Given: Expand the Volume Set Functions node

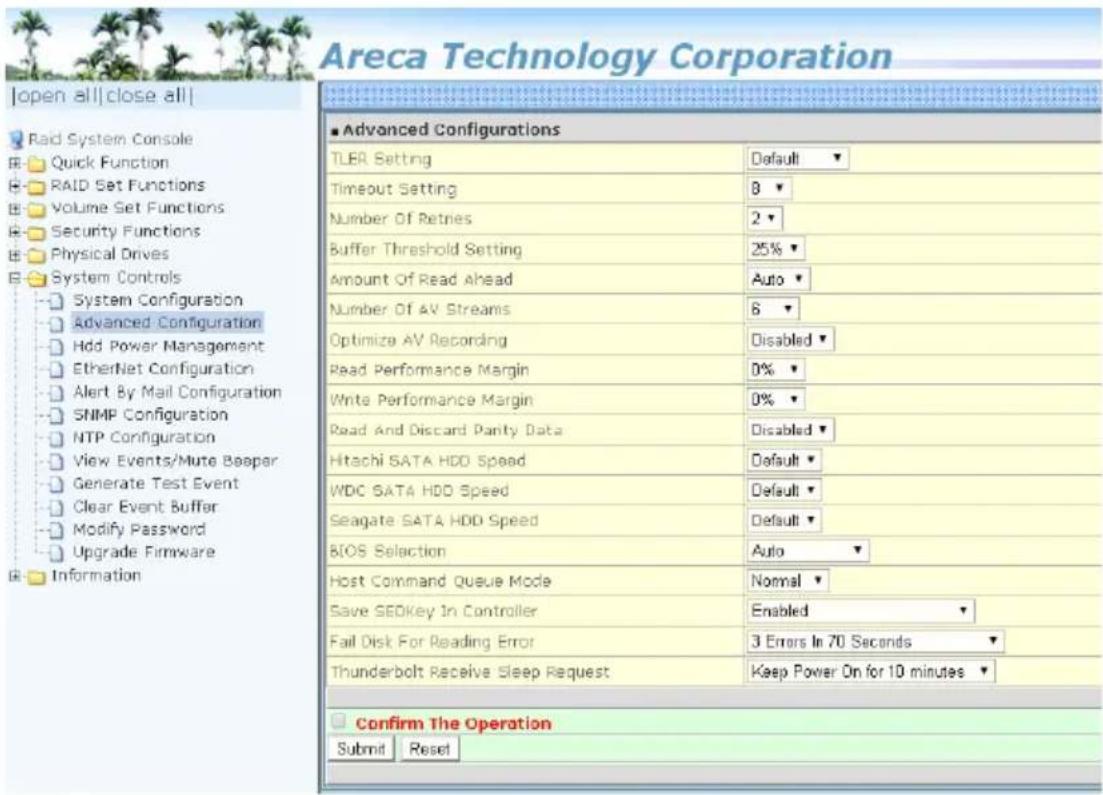Looking at the screenshot, I should pyautogui.click(x=14, y=209).
